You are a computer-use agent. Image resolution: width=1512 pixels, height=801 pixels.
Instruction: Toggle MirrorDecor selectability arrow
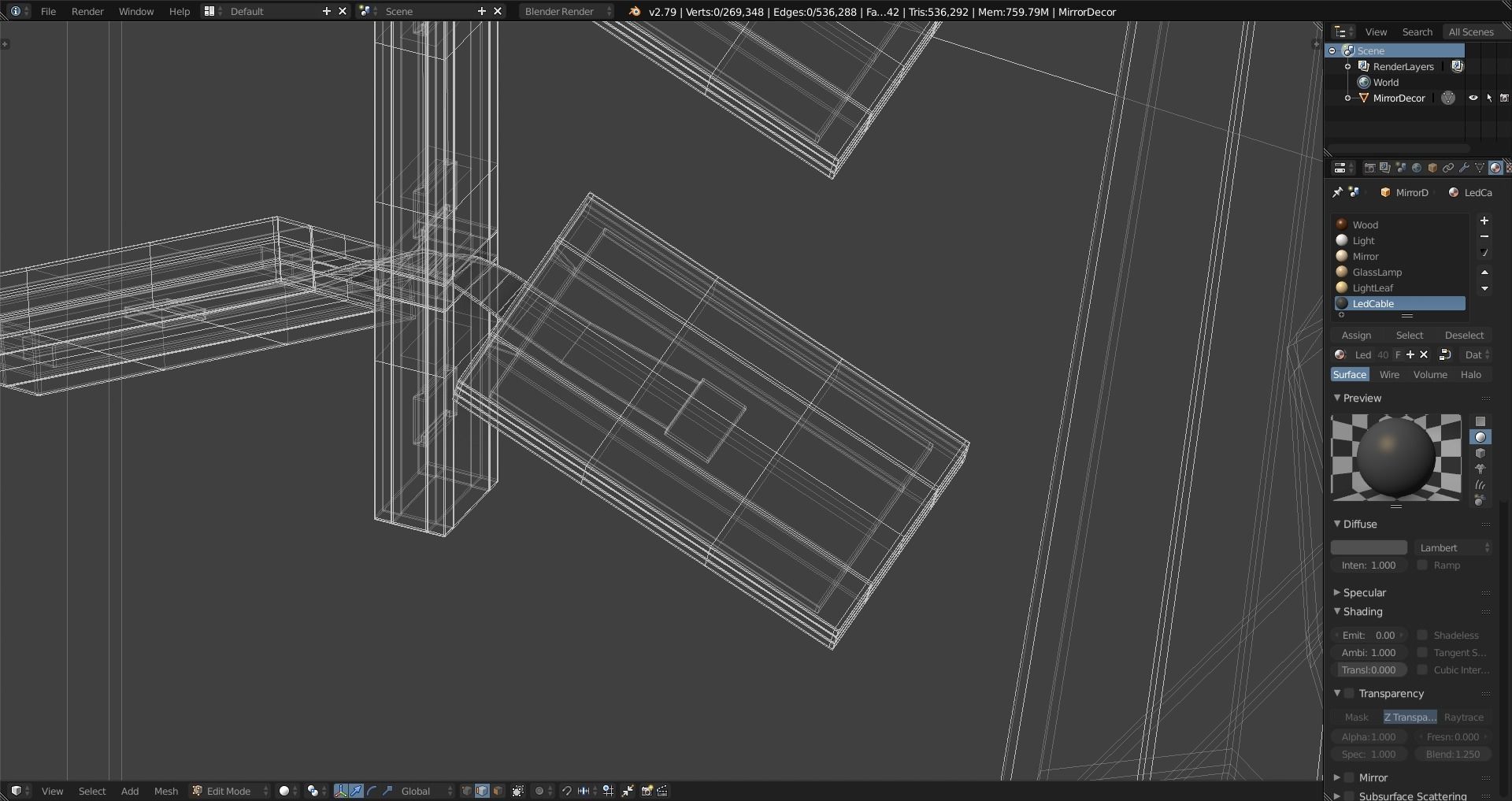(1489, 98)
